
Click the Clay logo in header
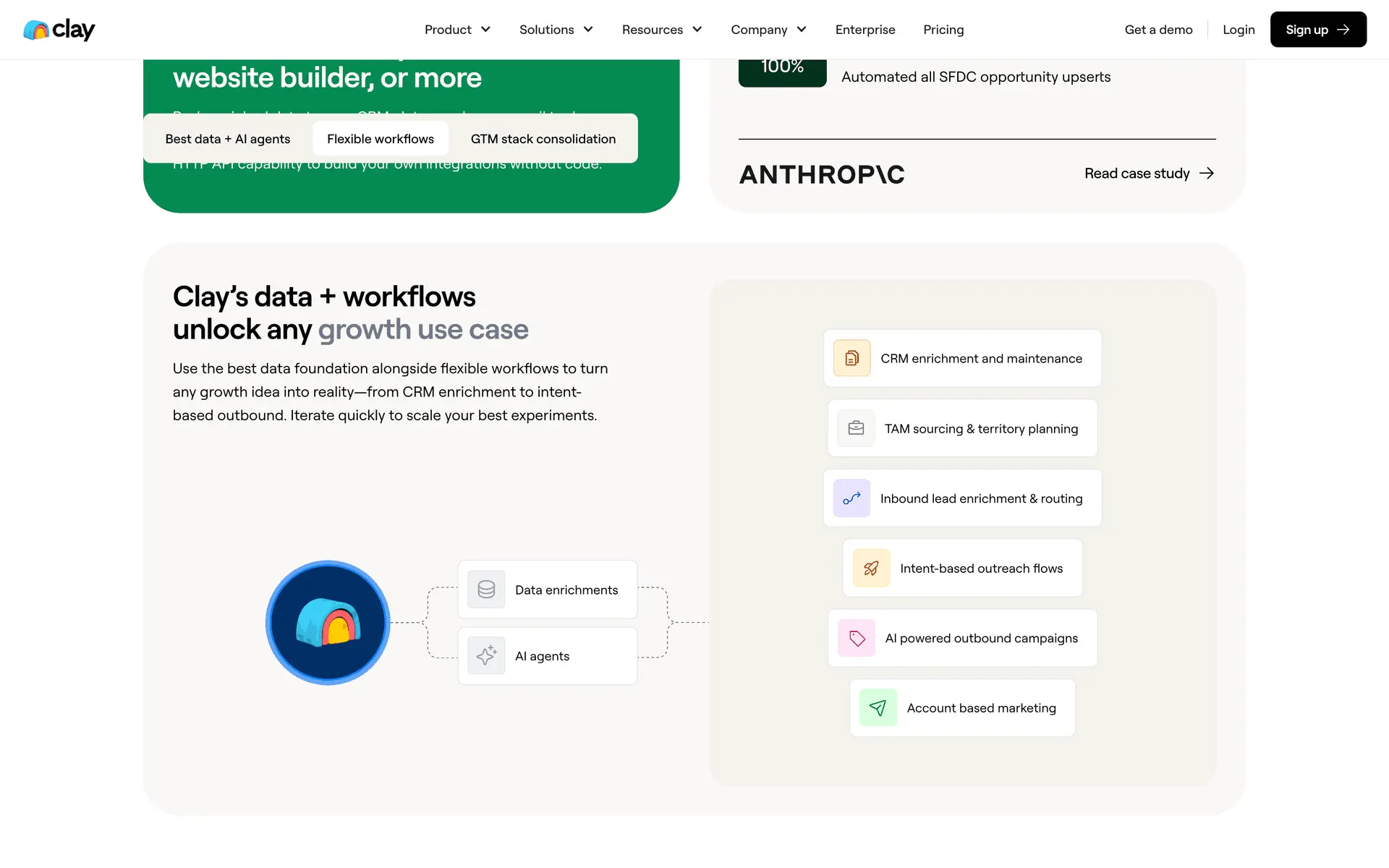[x=59, y=30]
